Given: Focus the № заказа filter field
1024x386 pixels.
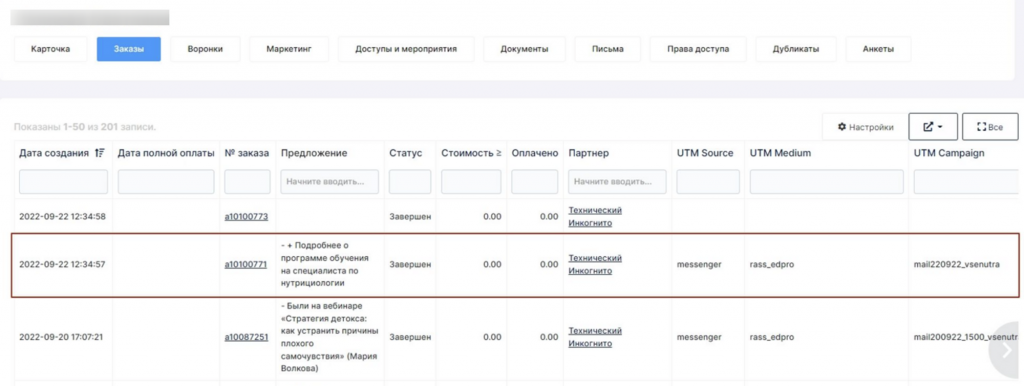Looking at the screenshot, I should 247,182.
